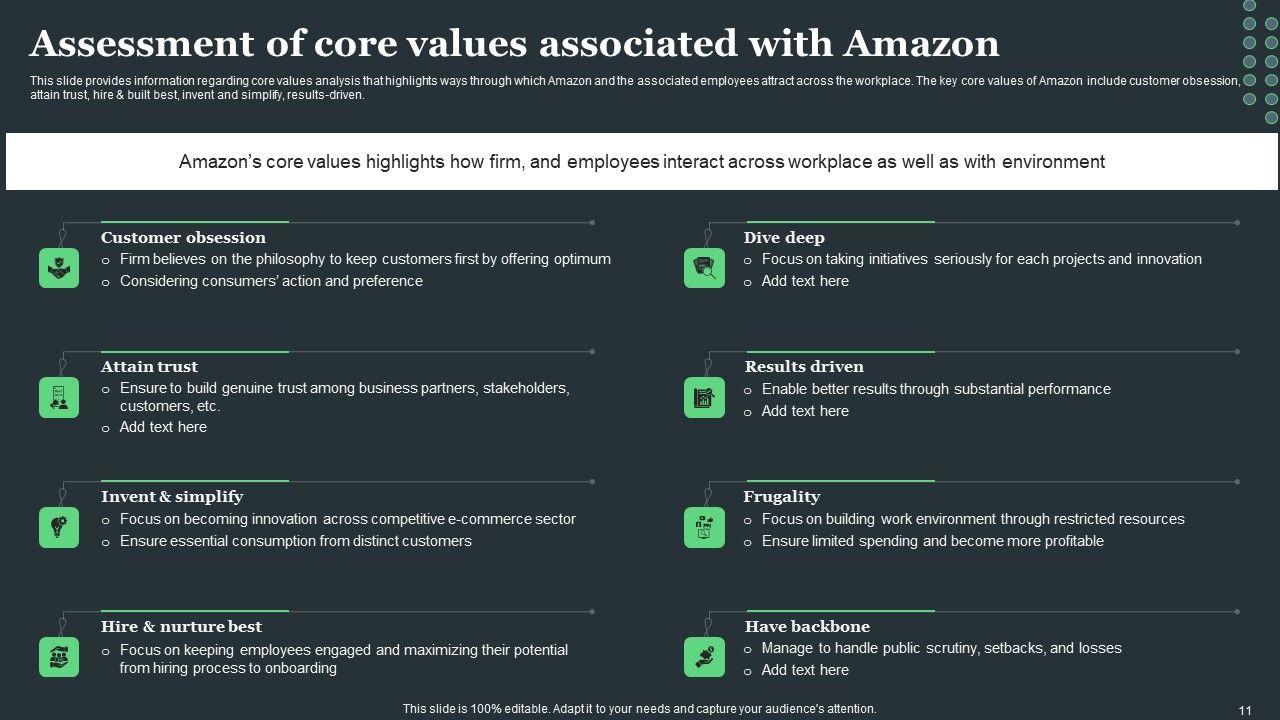Select the Dive deep heading
This screenshot has width=1280, height=720.
coord(784,238)
